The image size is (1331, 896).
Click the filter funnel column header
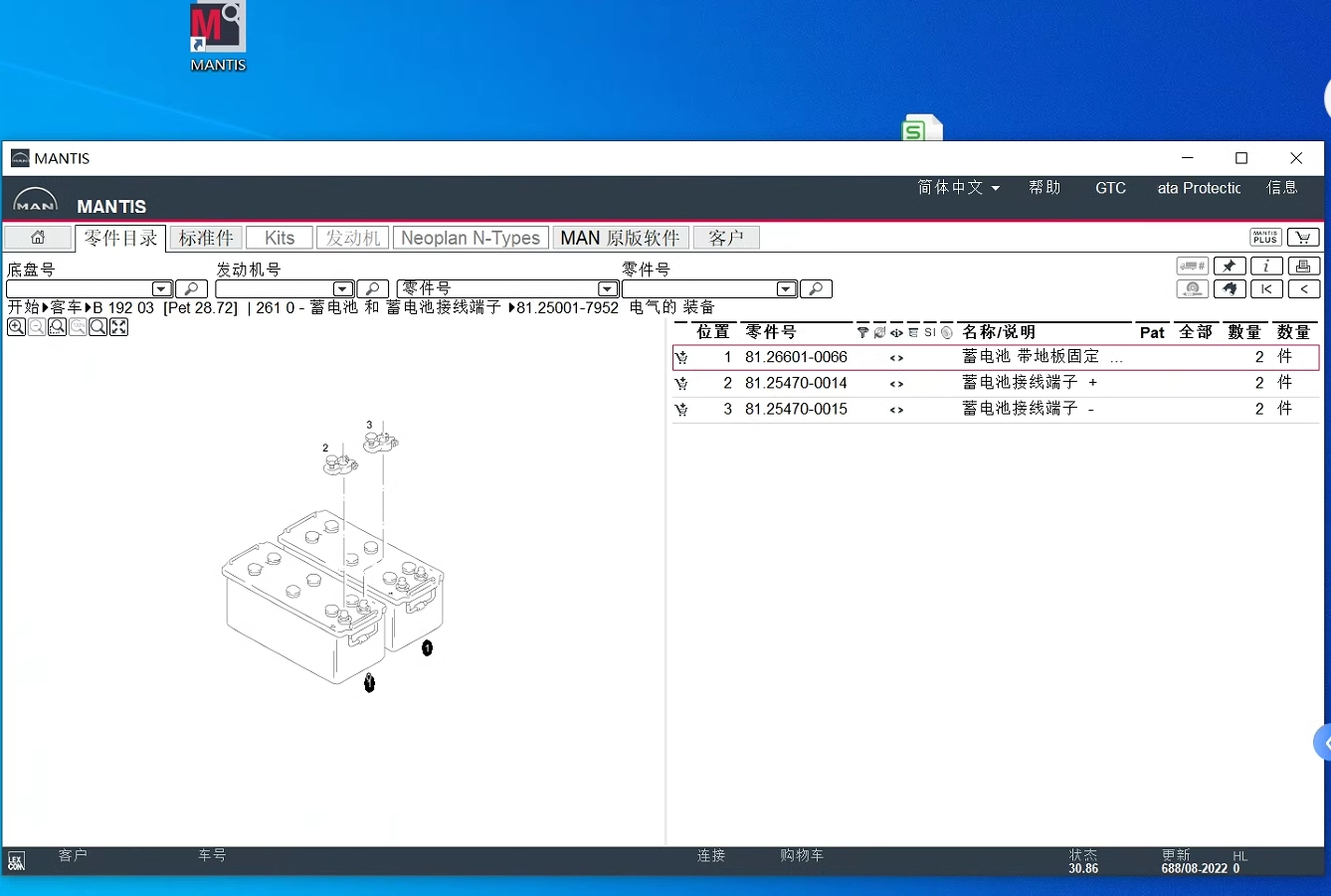coord(862,332)
